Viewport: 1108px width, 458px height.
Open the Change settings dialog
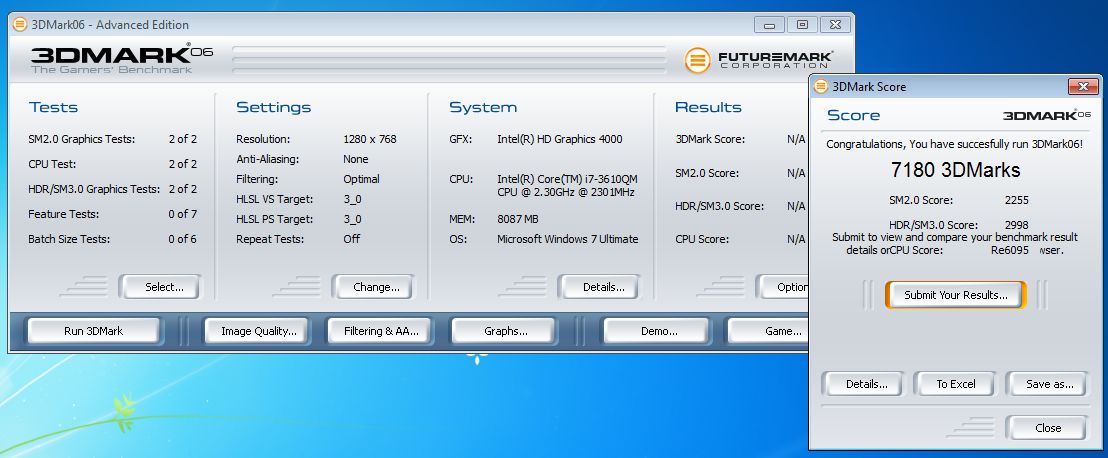pyautogui.click(x=373, y=287)
